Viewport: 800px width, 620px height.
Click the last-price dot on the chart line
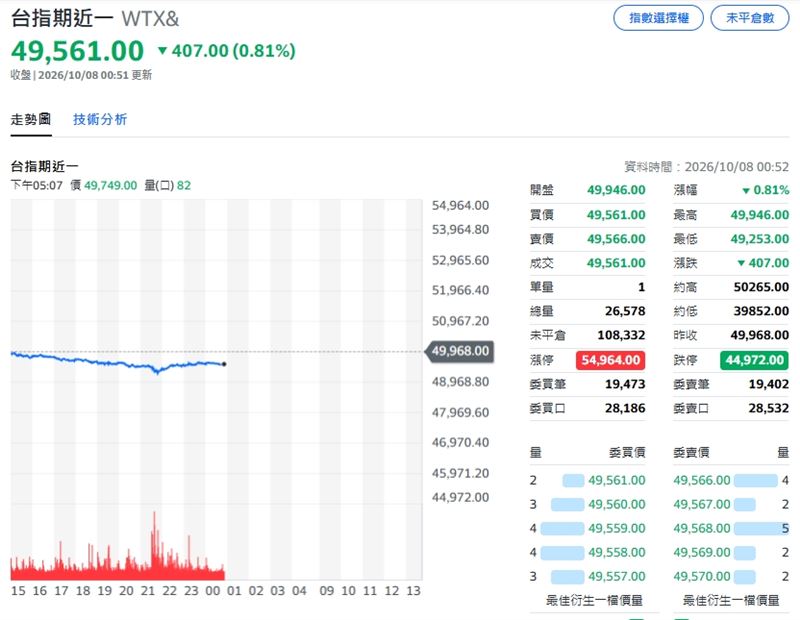point(224,364)
